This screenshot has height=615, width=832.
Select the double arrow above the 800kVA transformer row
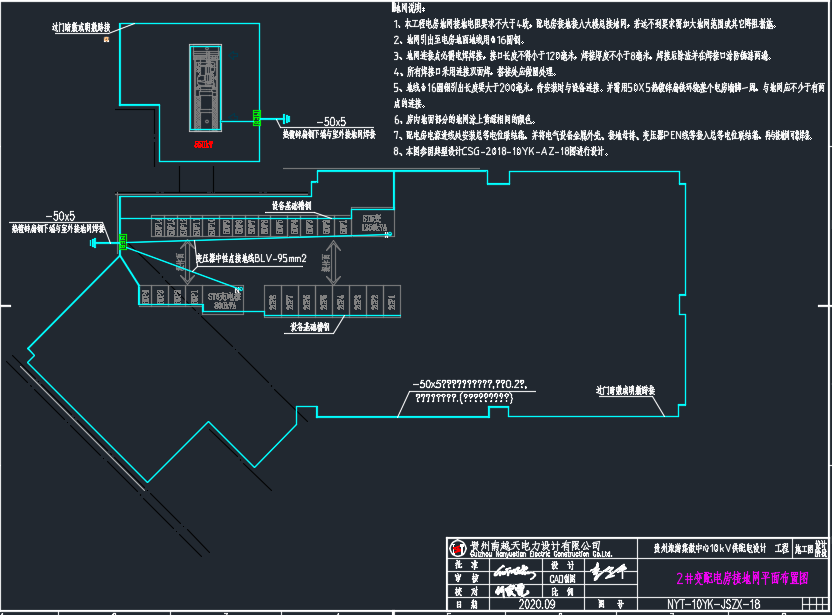coord(187,262)
